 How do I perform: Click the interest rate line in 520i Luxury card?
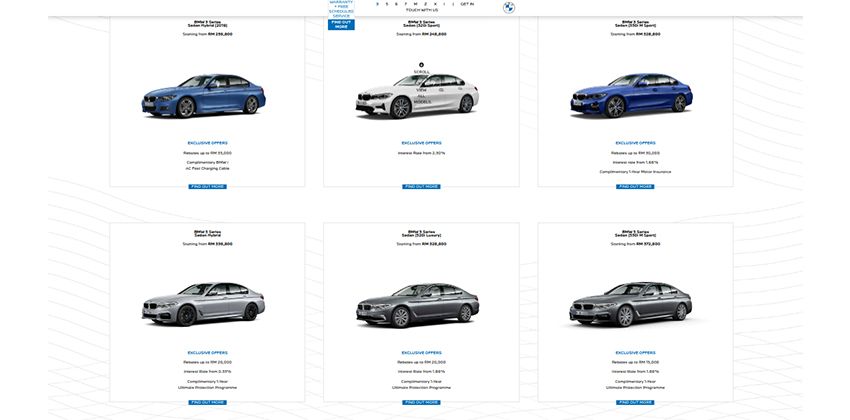[421, 372]
